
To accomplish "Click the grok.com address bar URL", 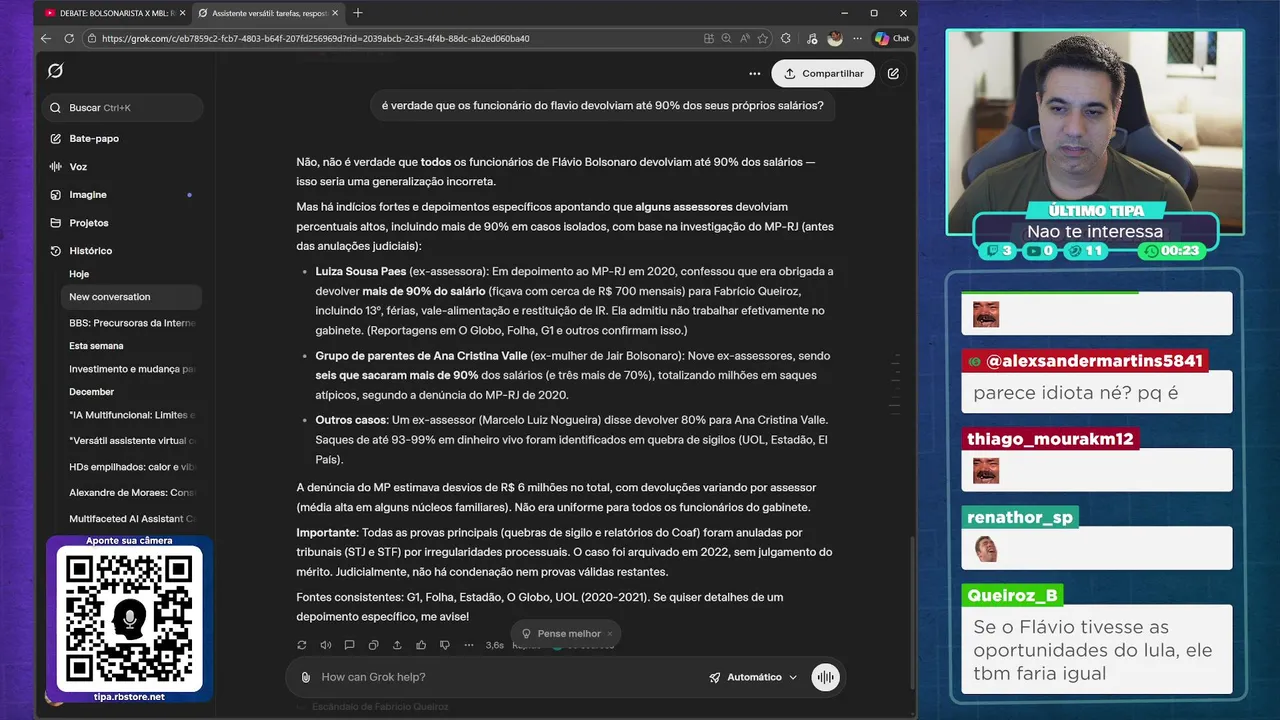I will [315, 39].
